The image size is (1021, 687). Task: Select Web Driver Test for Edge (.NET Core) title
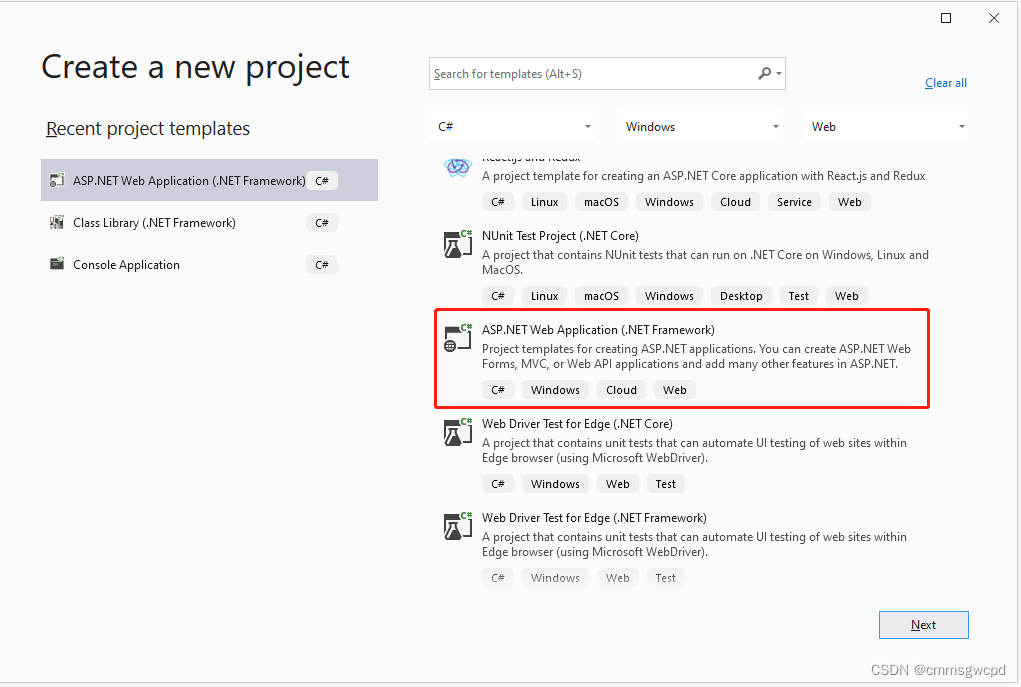(x=577, y=424)
